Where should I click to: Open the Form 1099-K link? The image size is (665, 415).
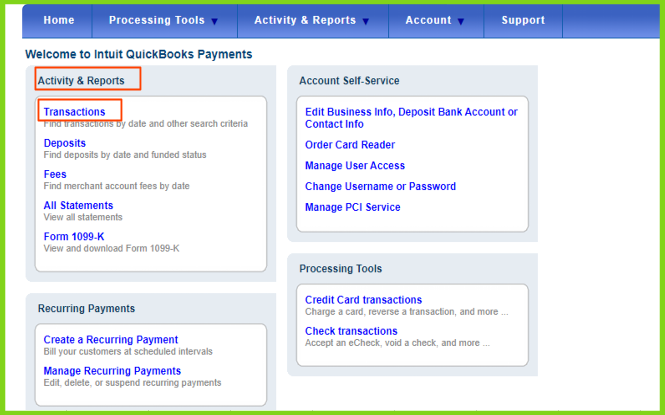tap(74, 237)
